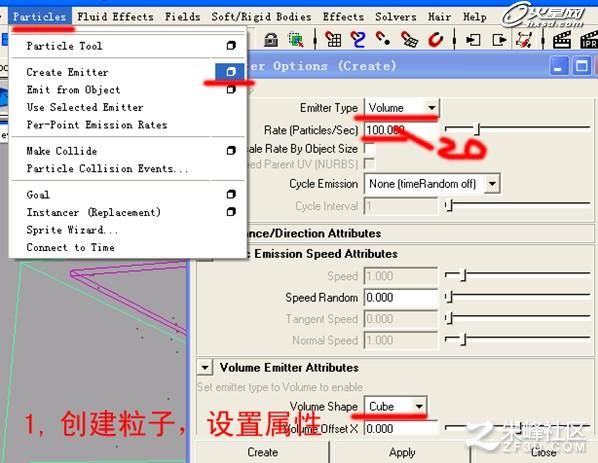Image resolution: width=598 pixels, height=463 pixels.
Task: Open Create Emitter option box
Action: pyautogui.click(x=230, y=72)
